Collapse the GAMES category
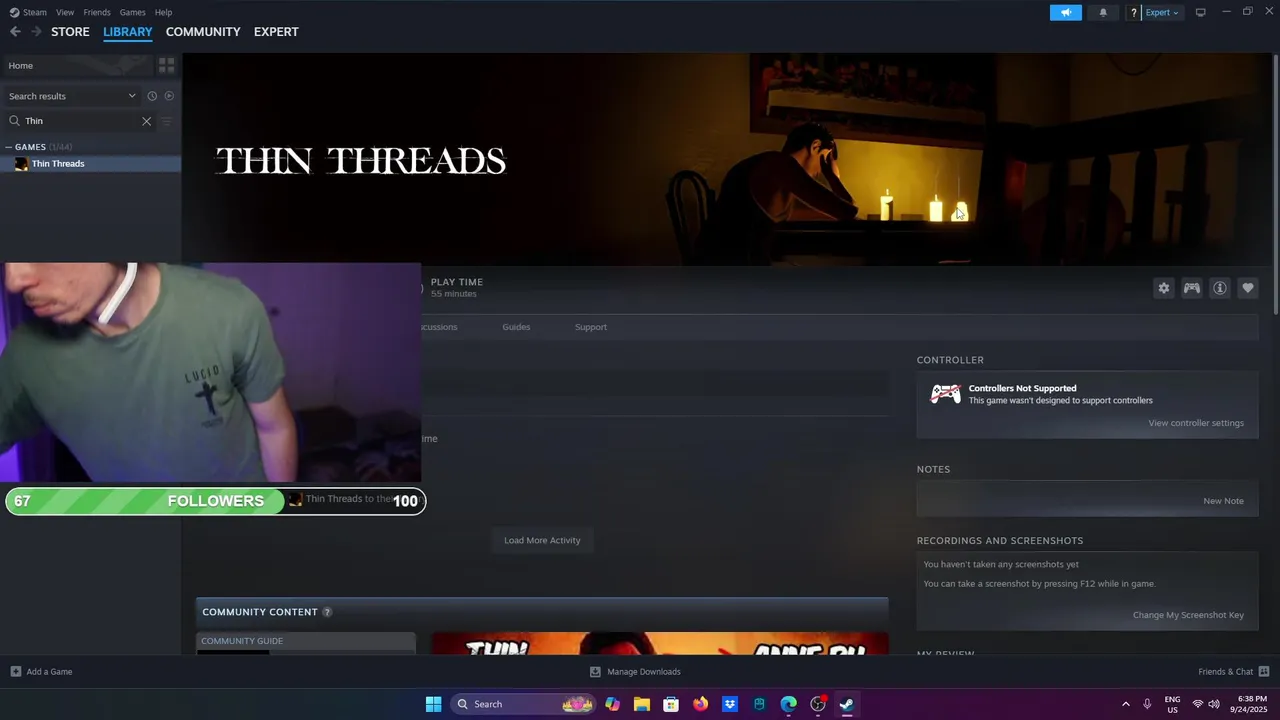The width and height of the screenshot is (1280, 720). click(x=10, y=147)
